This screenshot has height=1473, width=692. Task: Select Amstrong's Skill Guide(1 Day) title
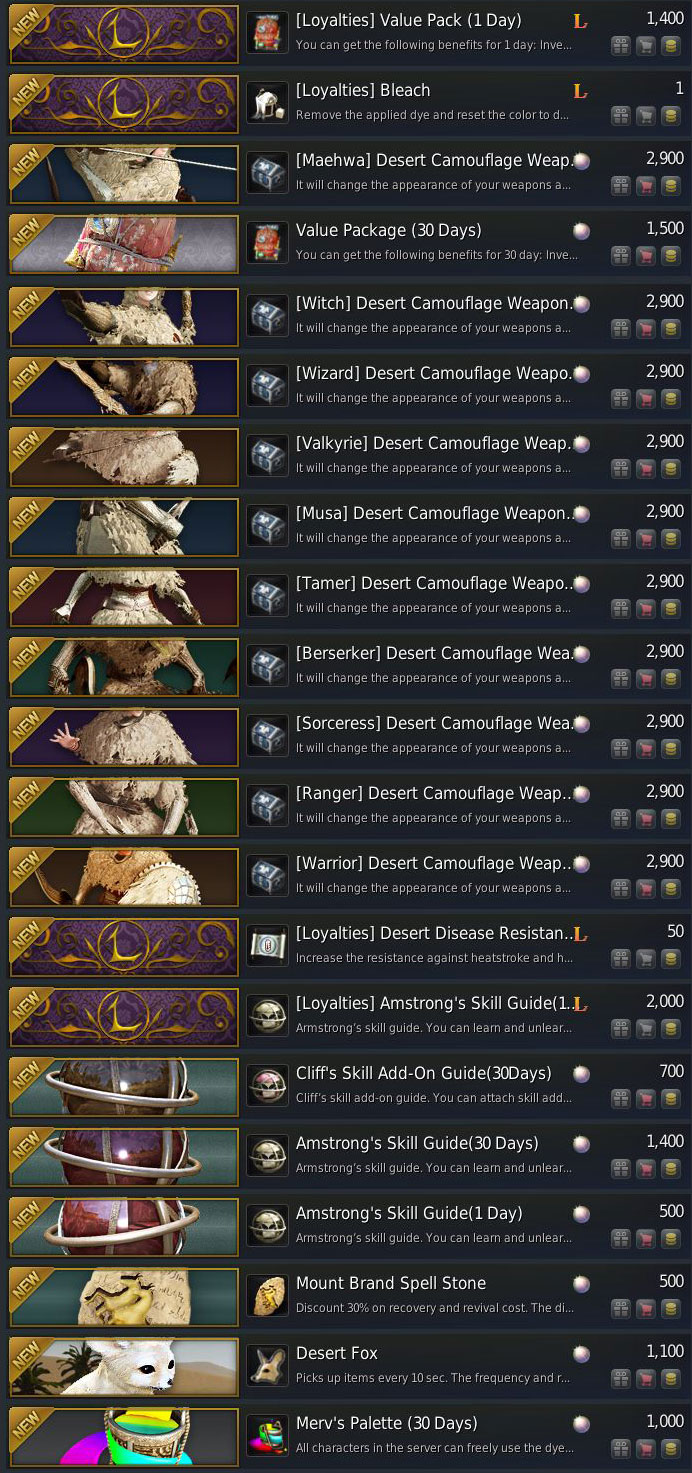(x=409, y=1213)
